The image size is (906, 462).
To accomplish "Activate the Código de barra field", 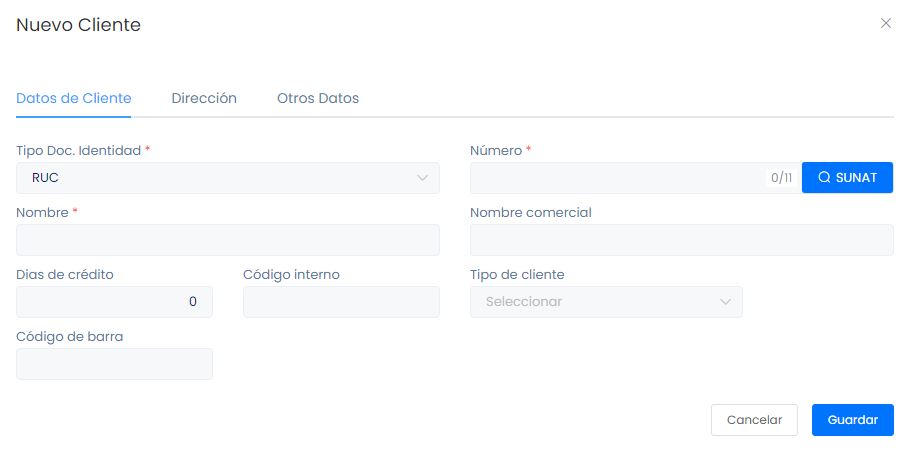I will click(114, 364).
